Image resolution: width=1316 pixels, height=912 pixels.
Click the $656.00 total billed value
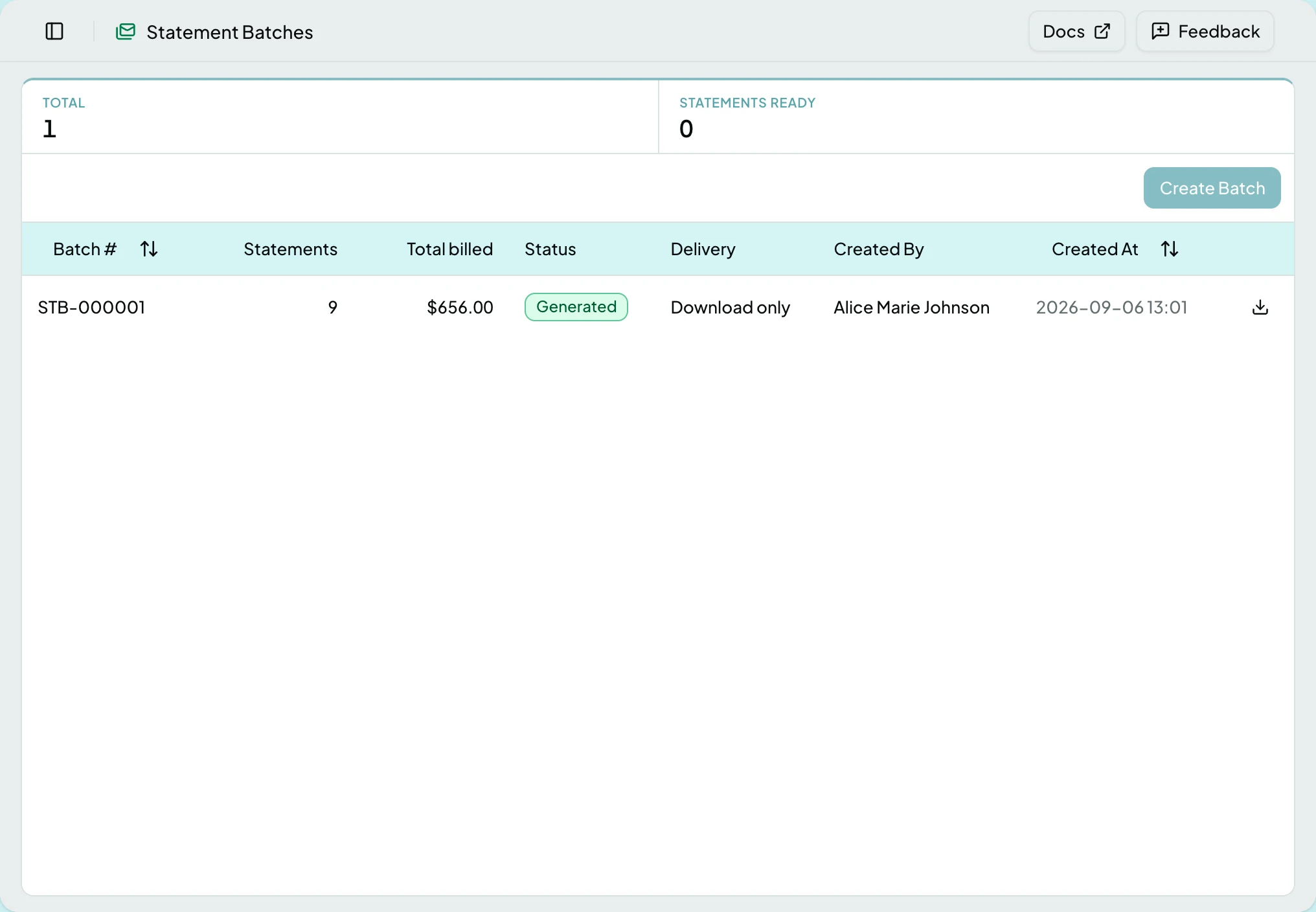point(460,307)
